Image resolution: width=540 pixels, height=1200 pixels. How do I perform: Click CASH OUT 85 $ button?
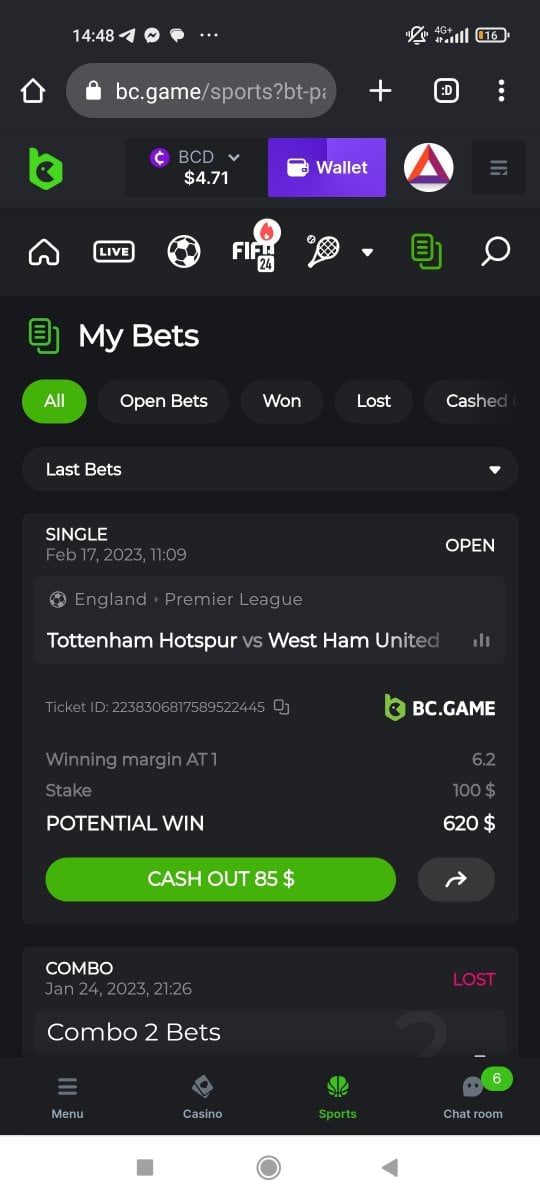(221, 879)
